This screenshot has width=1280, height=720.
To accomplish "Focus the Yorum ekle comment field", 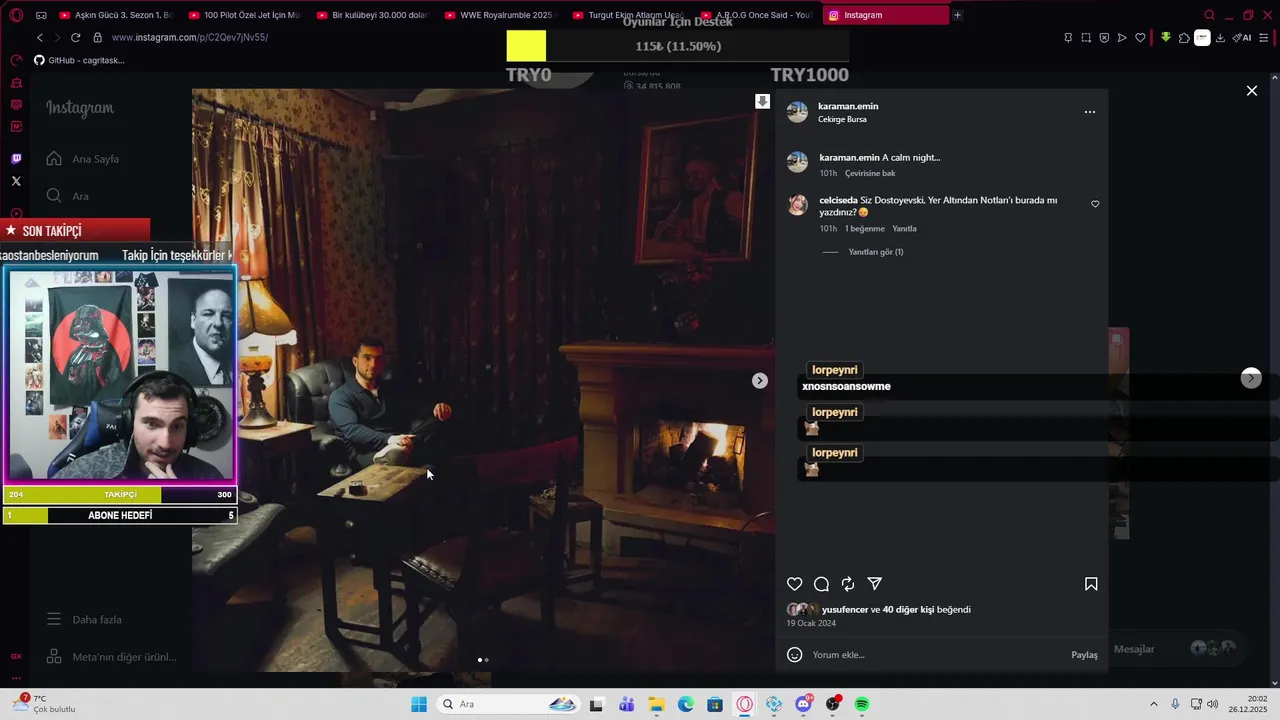I will point(935,655).
